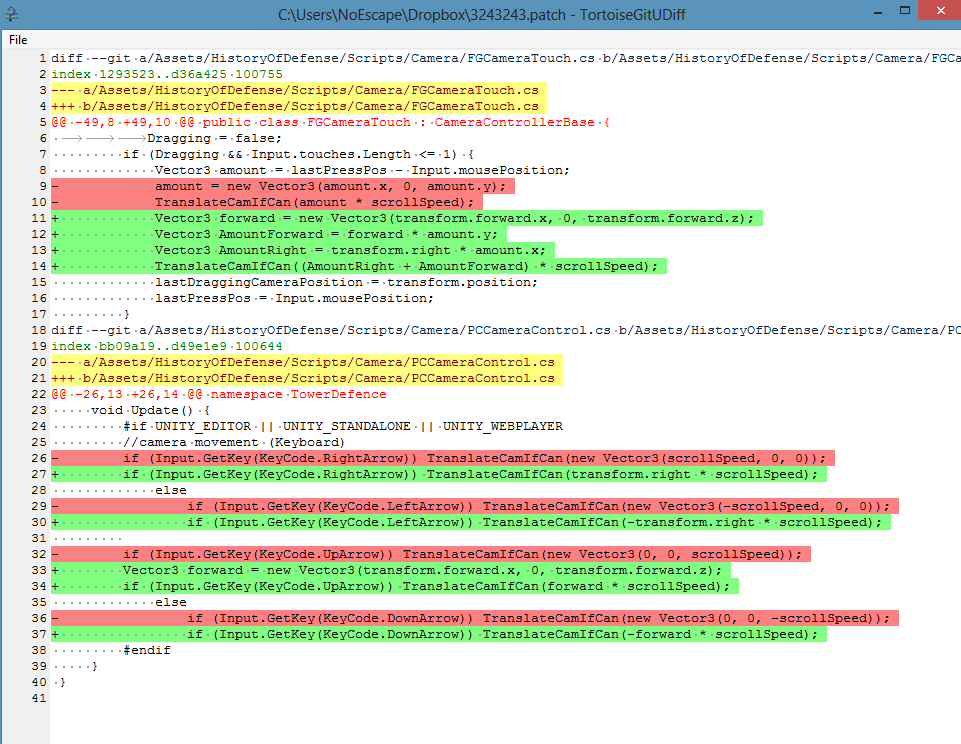Click line number 41 in the margin
961x744 pixels.
point(39,698)
